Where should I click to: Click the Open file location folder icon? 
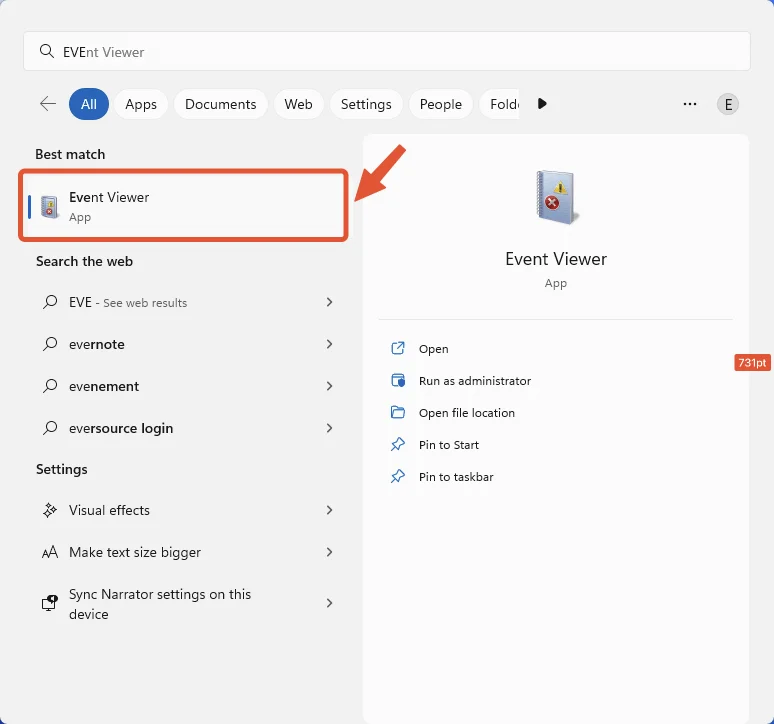[398, 412]
